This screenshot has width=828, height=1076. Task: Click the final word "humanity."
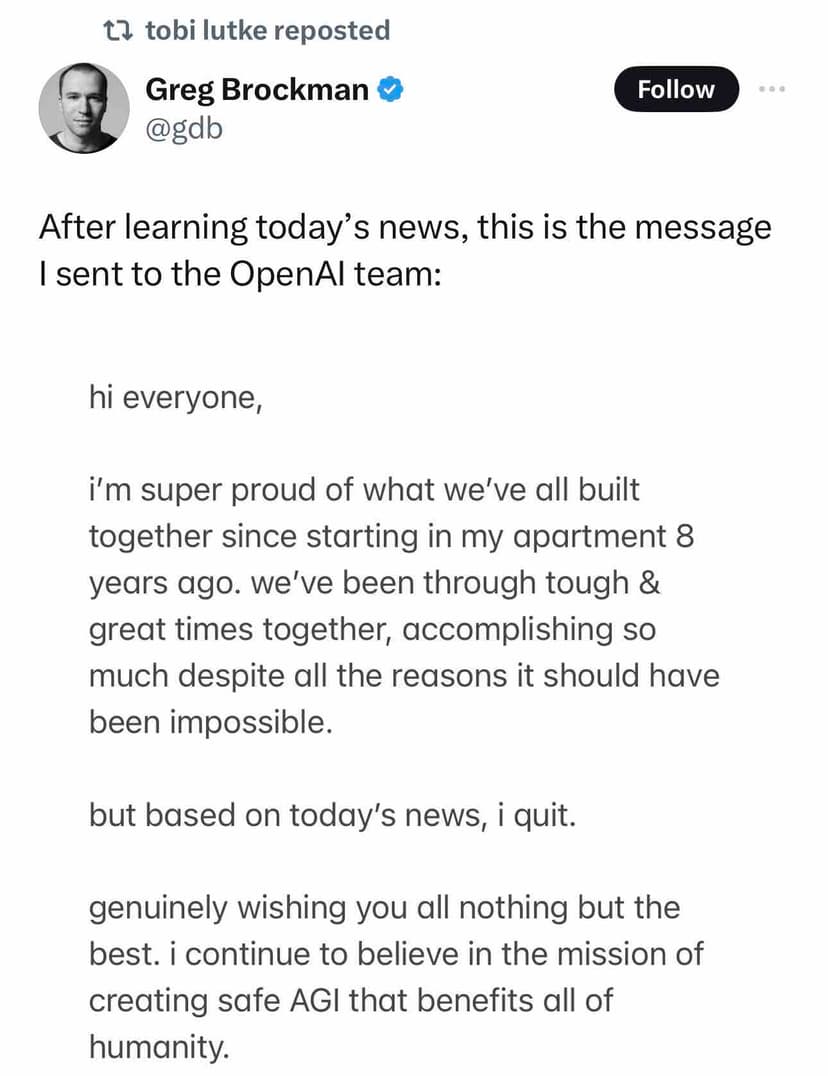(159, 1046)
